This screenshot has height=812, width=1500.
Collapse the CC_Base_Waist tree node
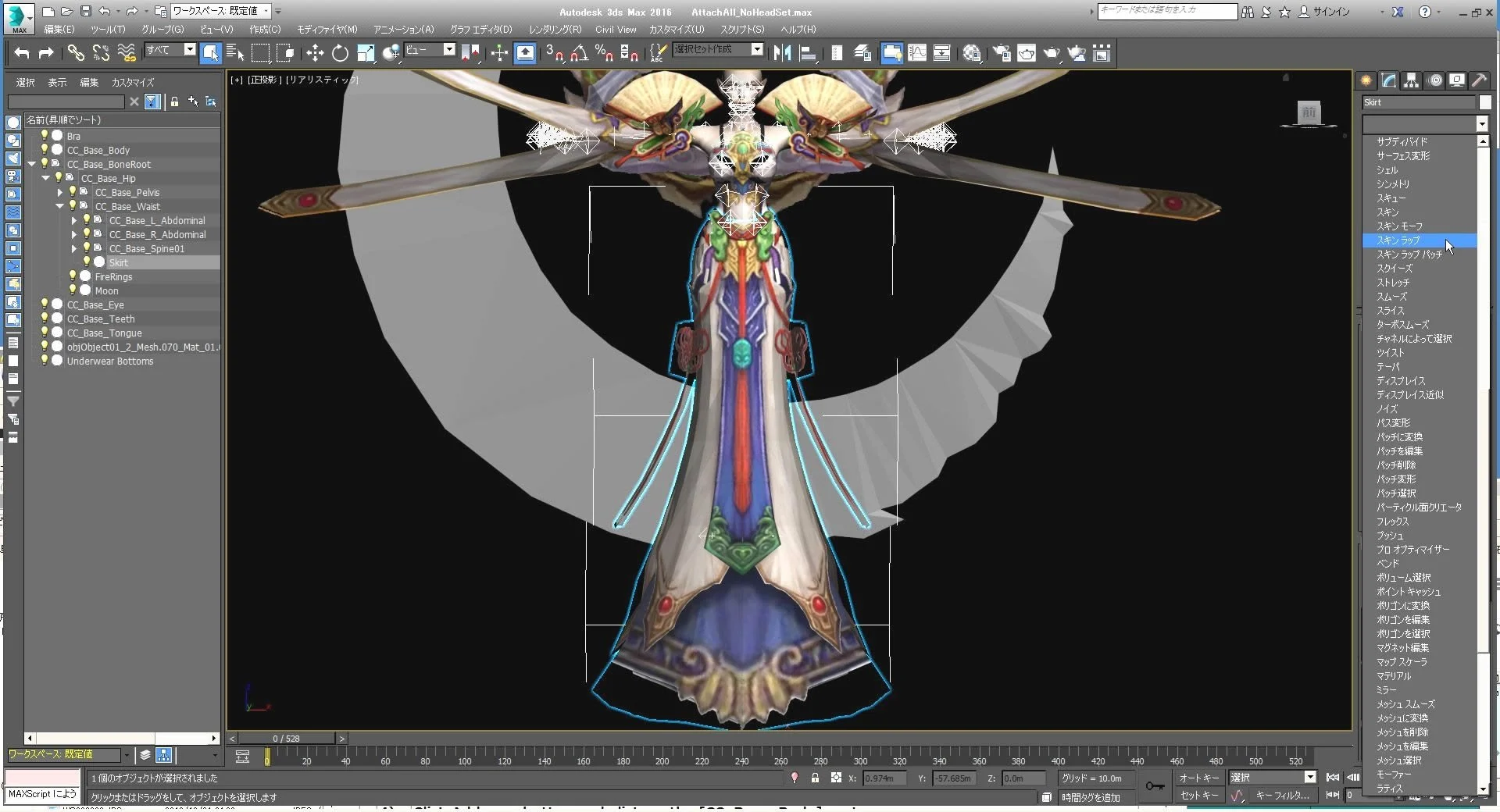pos(60,206)
